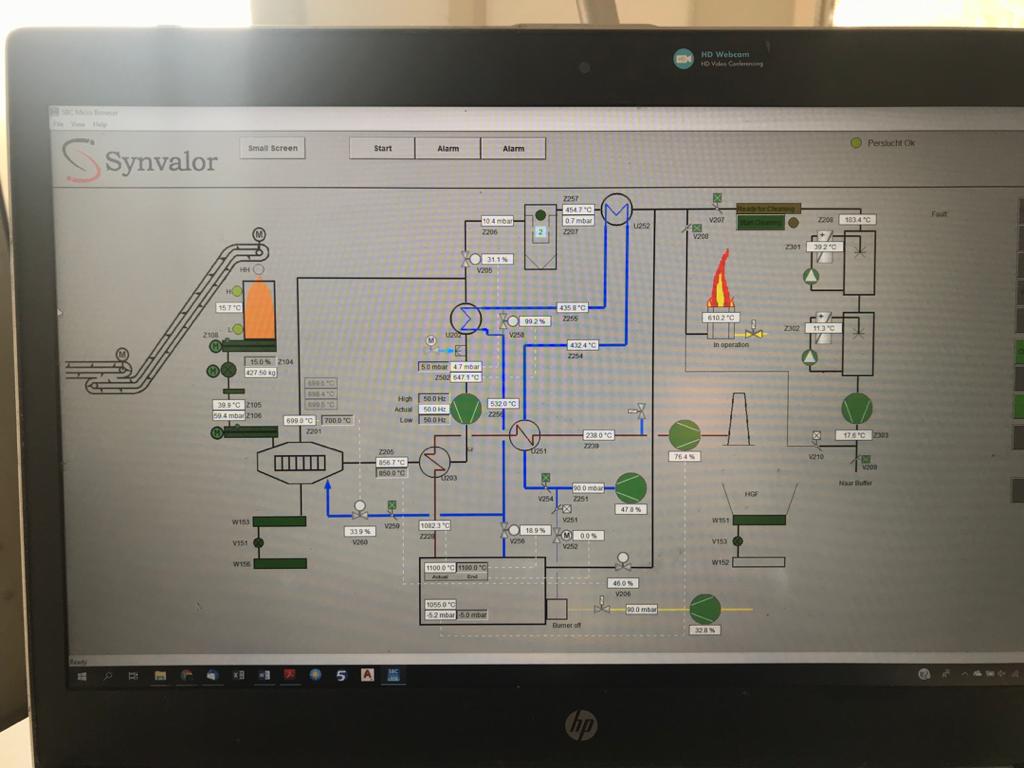Click the U252 heat exchanger symbol
This screenshot has height=768, width=1024.
coord(617,209)
